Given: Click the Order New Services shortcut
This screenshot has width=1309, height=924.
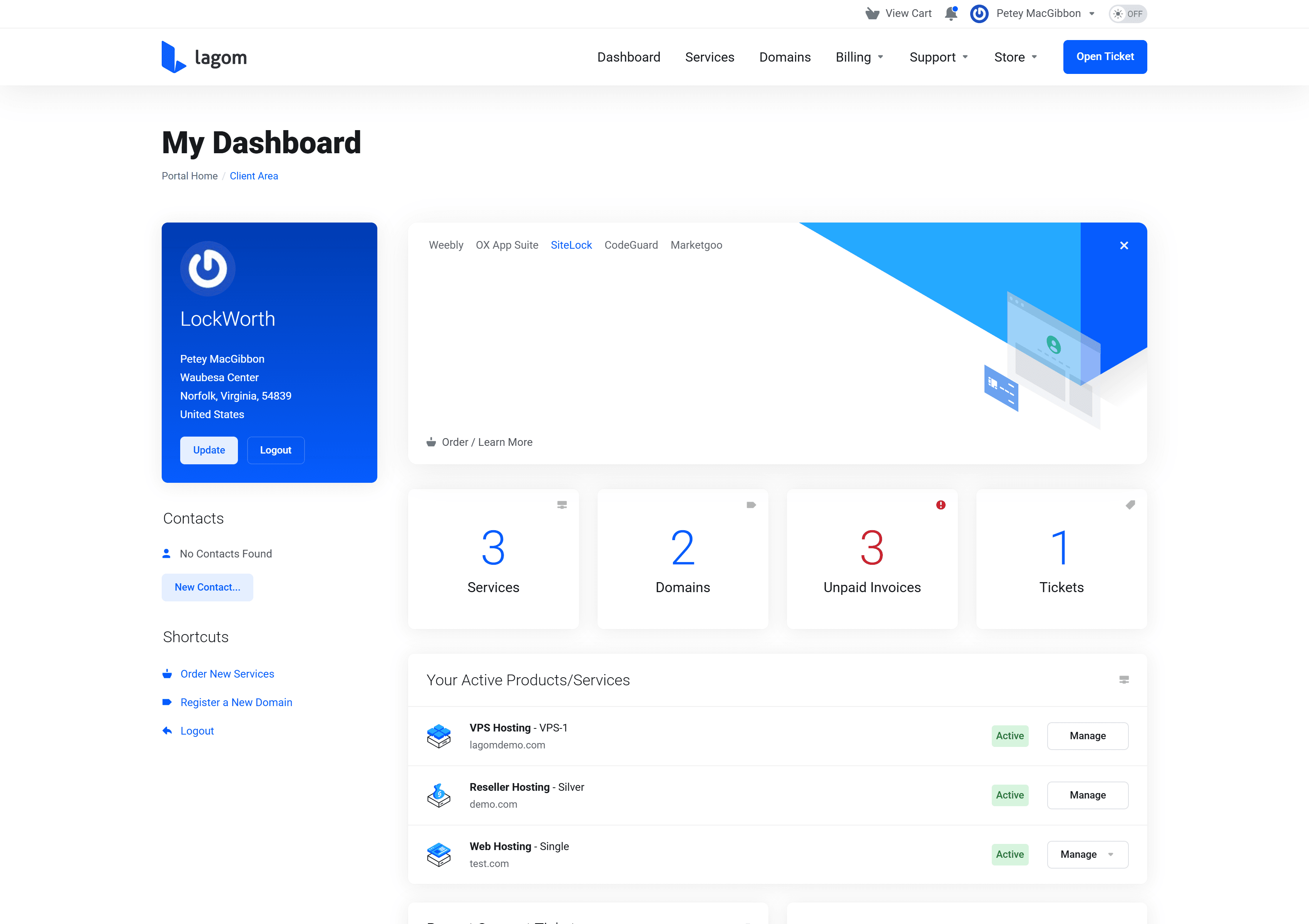Looking at the screenshot, I should [227, 674].
